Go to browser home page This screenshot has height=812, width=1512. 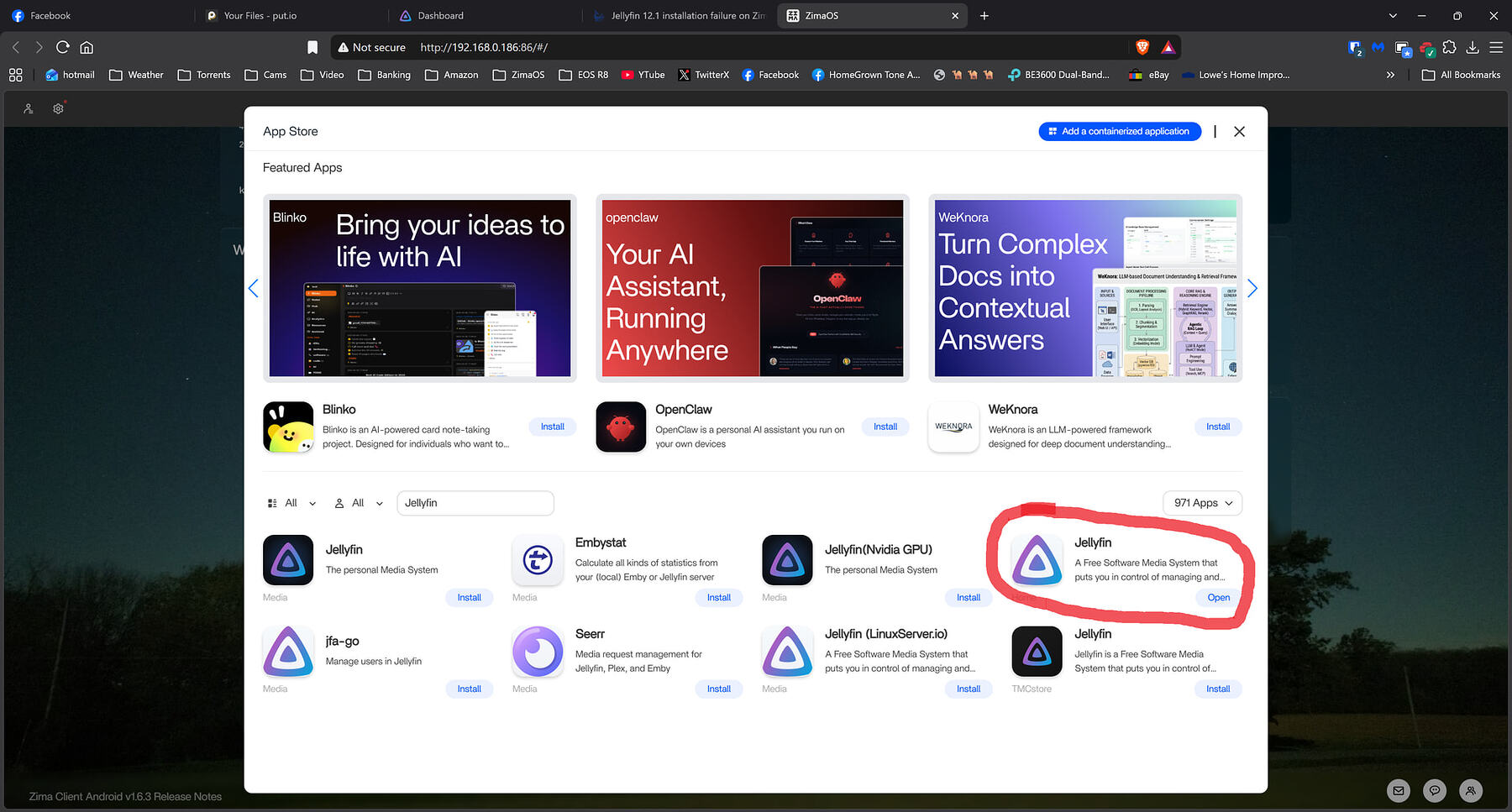(x=87, y=47)
